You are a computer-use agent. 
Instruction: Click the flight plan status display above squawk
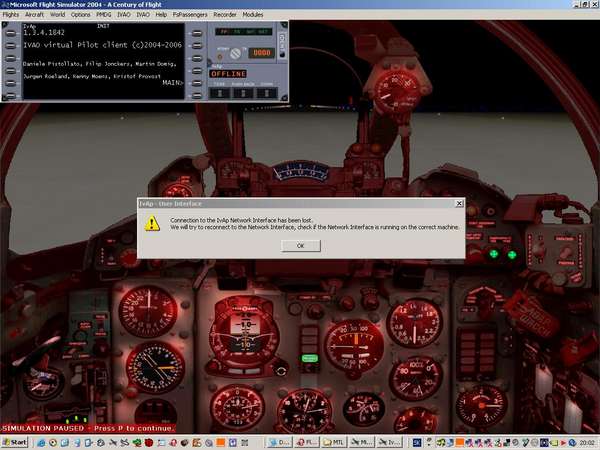click(244, 32)
